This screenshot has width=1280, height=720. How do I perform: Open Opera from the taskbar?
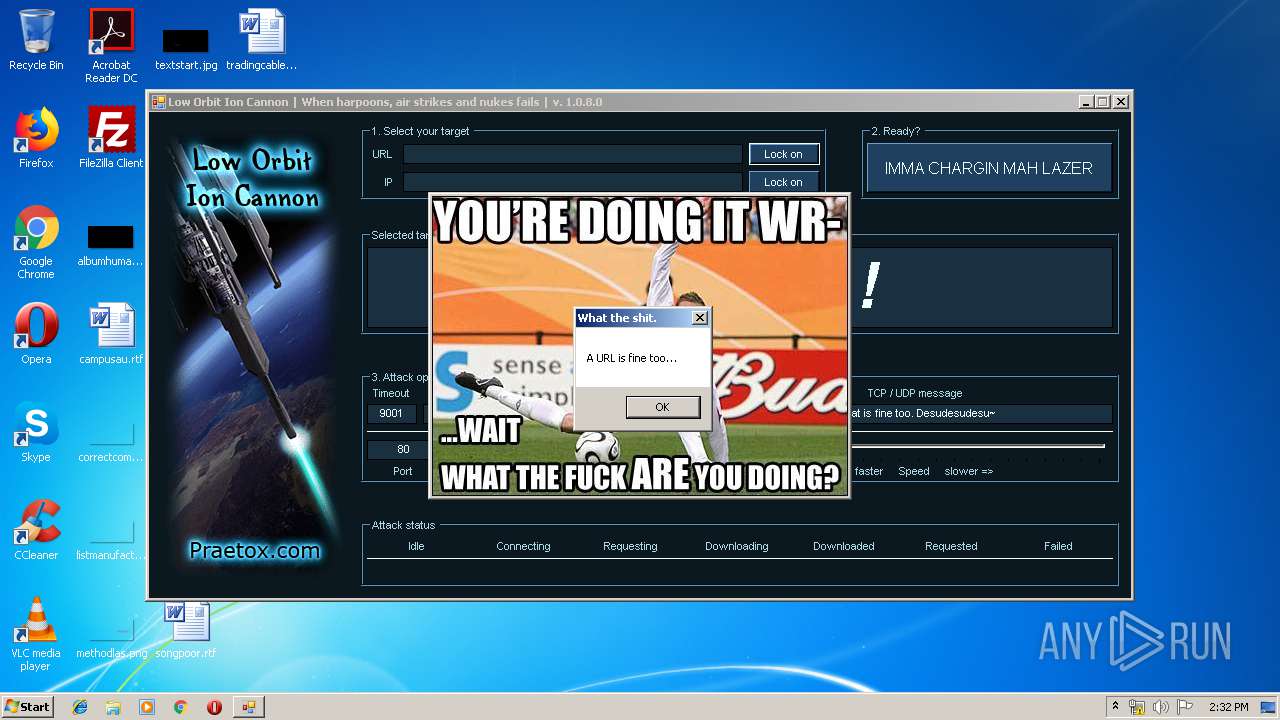click(x=214, y=707)
